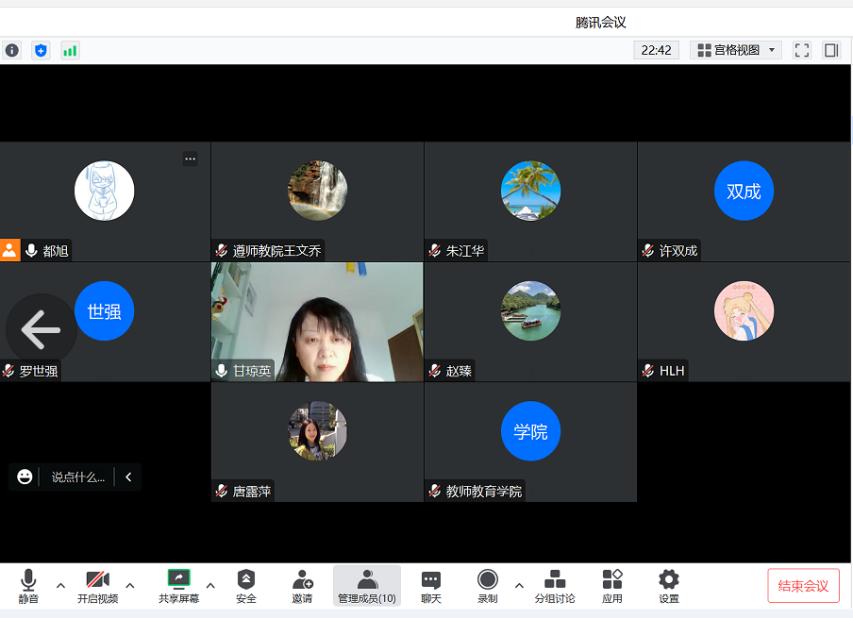The image size is (853, 618).
Task: Expand share options arrow next to 共享屏幕
Action: click(211, 586)
